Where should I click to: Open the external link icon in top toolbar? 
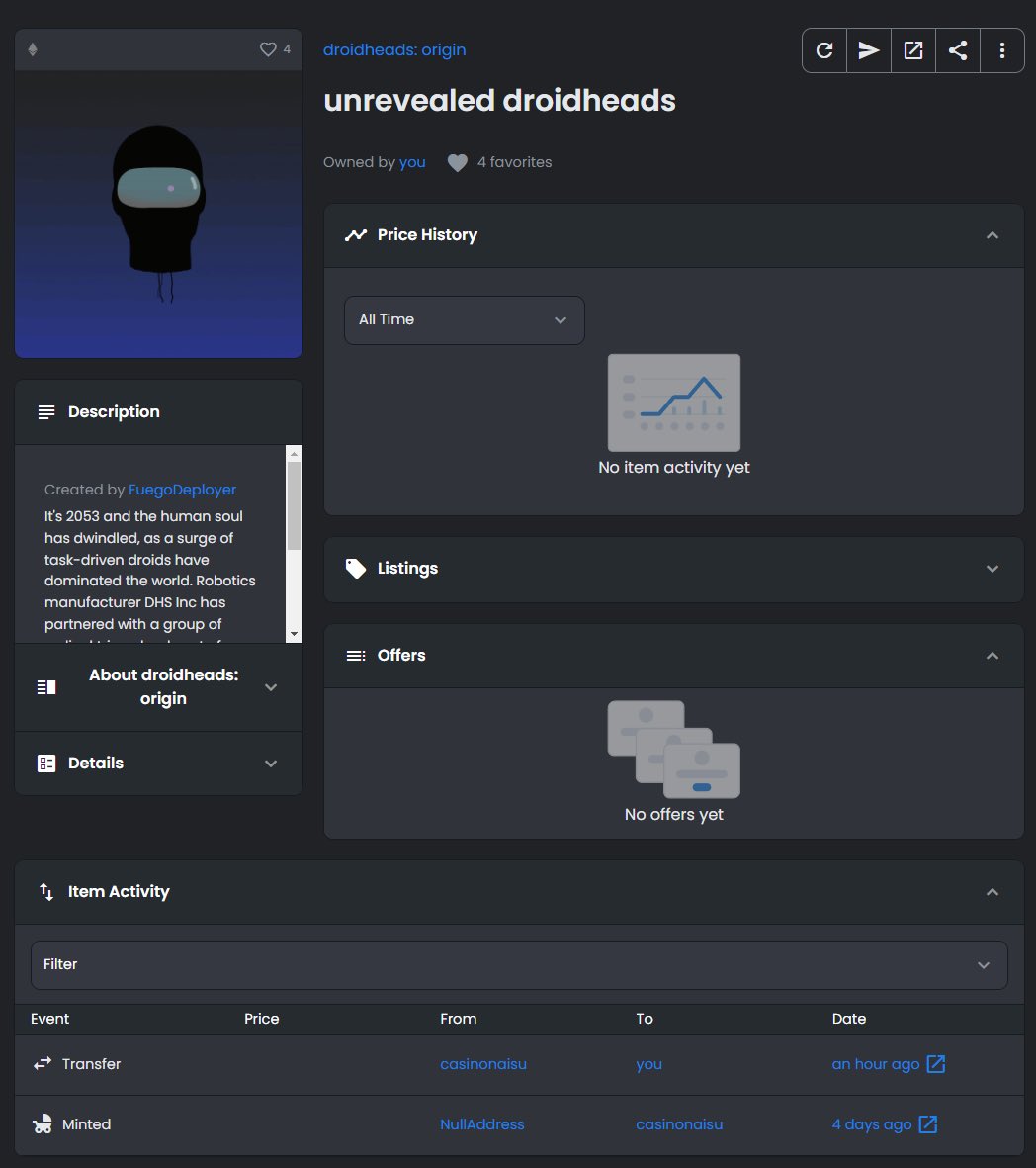tap(913, 49)
